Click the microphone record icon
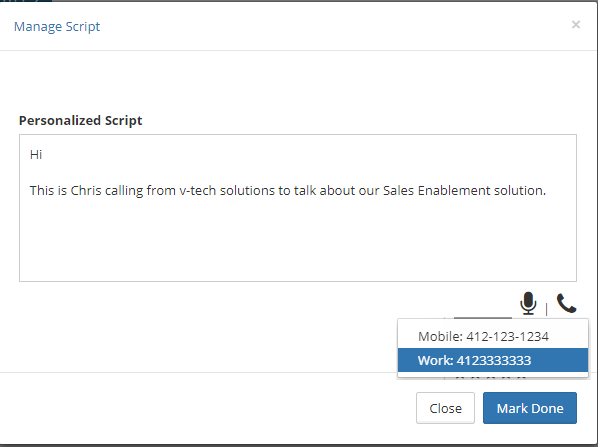Viewport: 602px width, 447px height. 528,303
